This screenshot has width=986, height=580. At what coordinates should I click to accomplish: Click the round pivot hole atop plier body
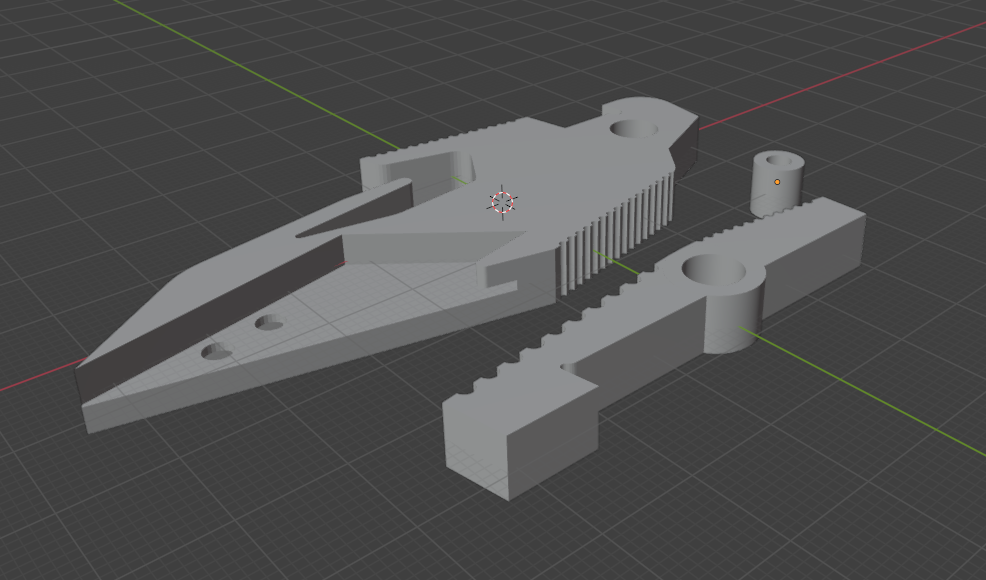coord(633,129)
